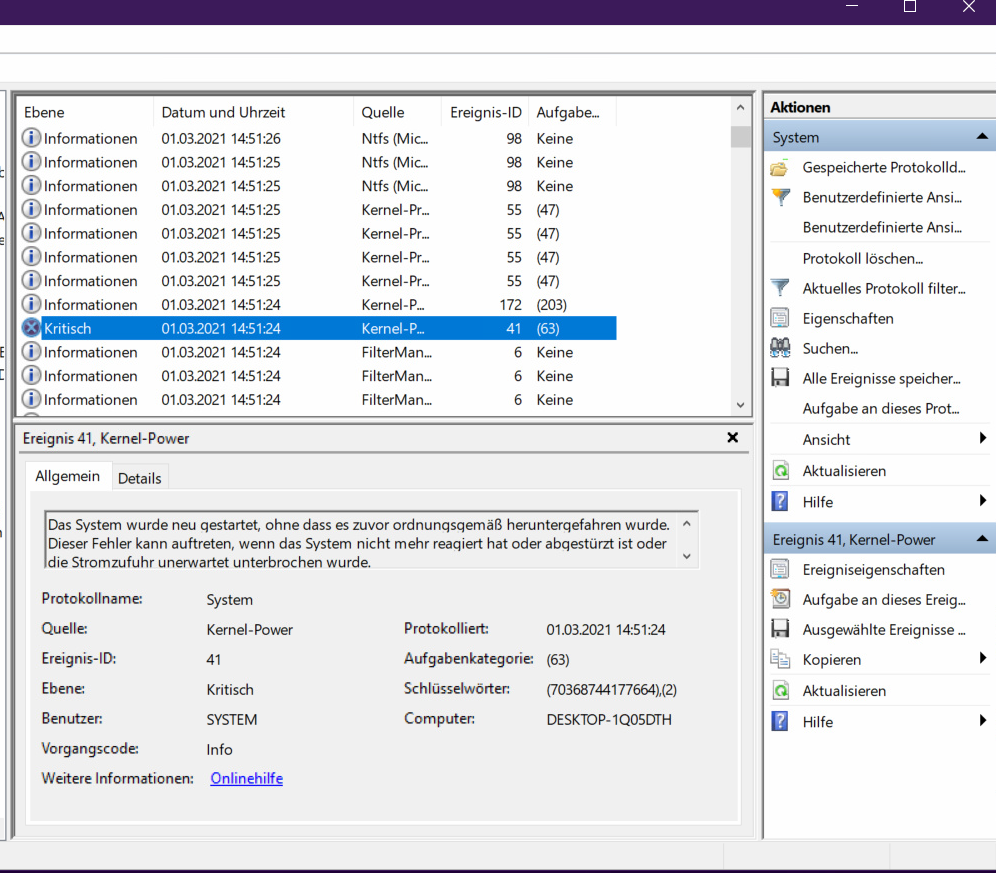
Task: Click Aktualisieren icon under Ereignis 41 section
Action: 779,690
